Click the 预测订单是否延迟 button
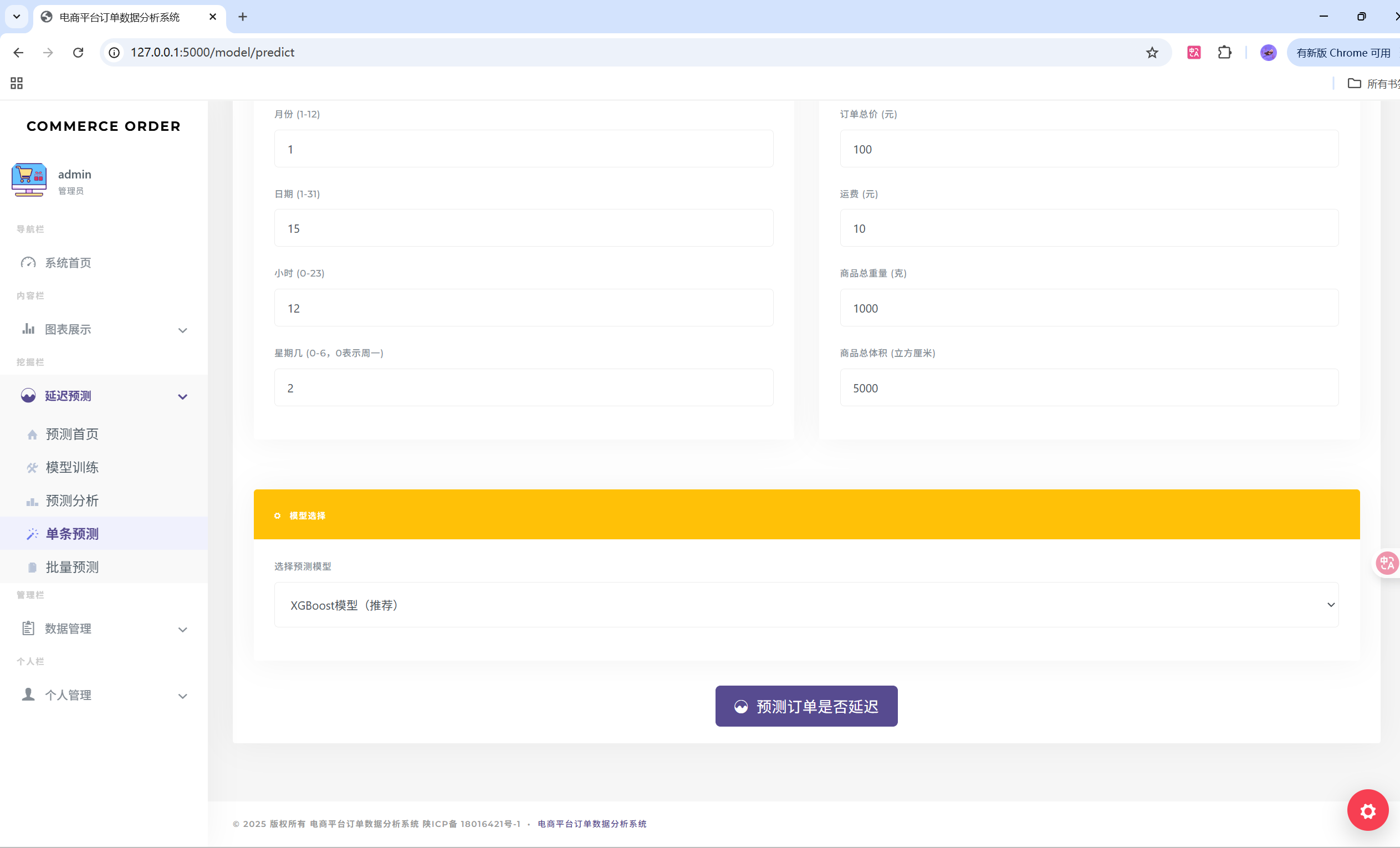This screenshot has width=1400, height=848. point(806,706)
